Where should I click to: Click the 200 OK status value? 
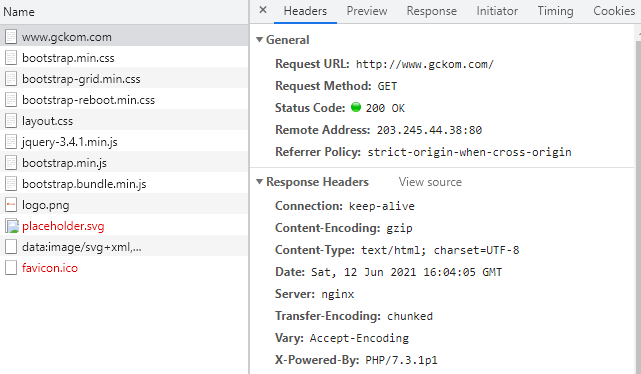pos(385,108)
